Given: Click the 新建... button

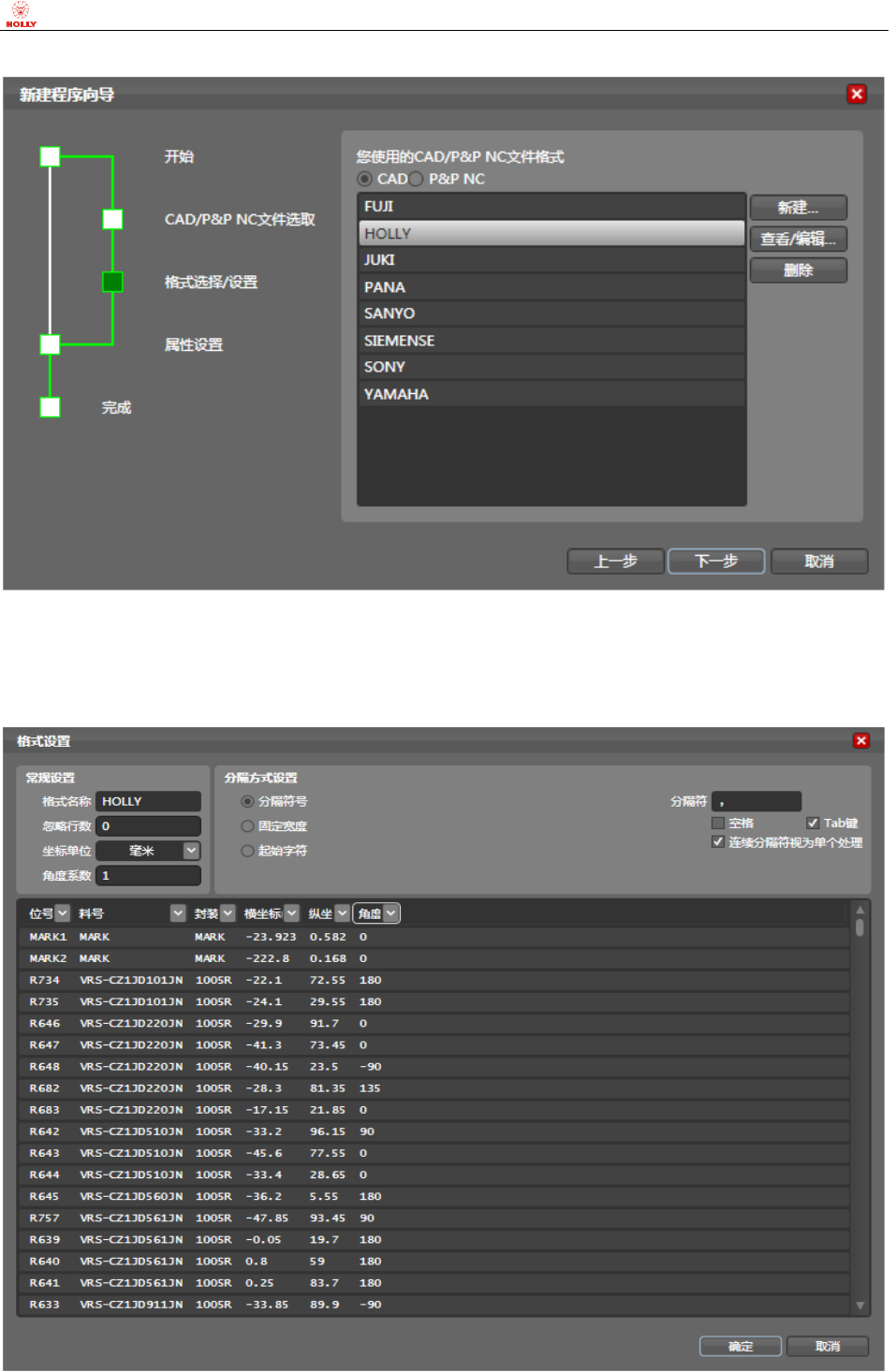Looking at the screenshot, I should (x=798, y=207).
